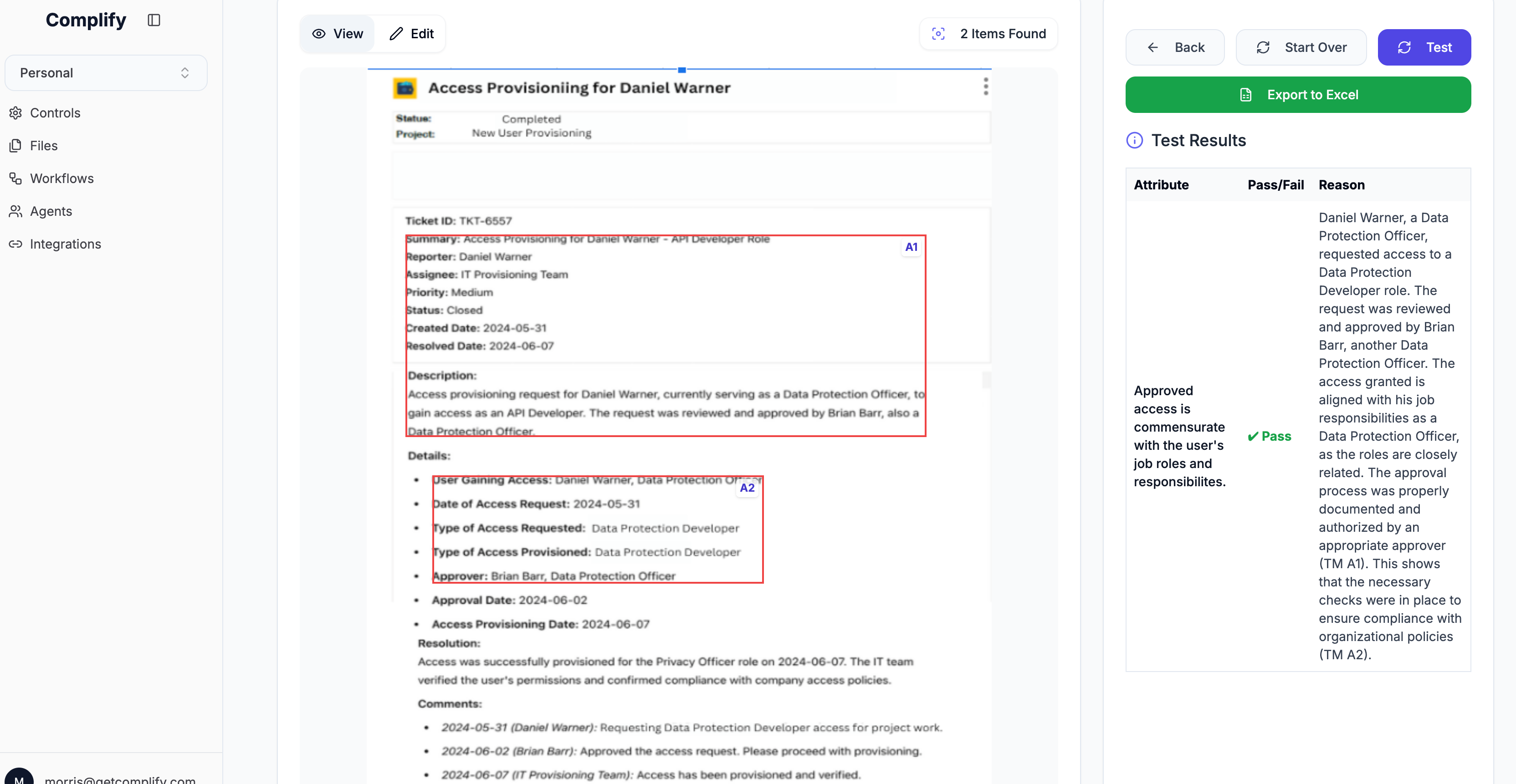Screen dimensions: 1516x784
Task: Click the Test Results info icon
Action: tap(1134, 141)
